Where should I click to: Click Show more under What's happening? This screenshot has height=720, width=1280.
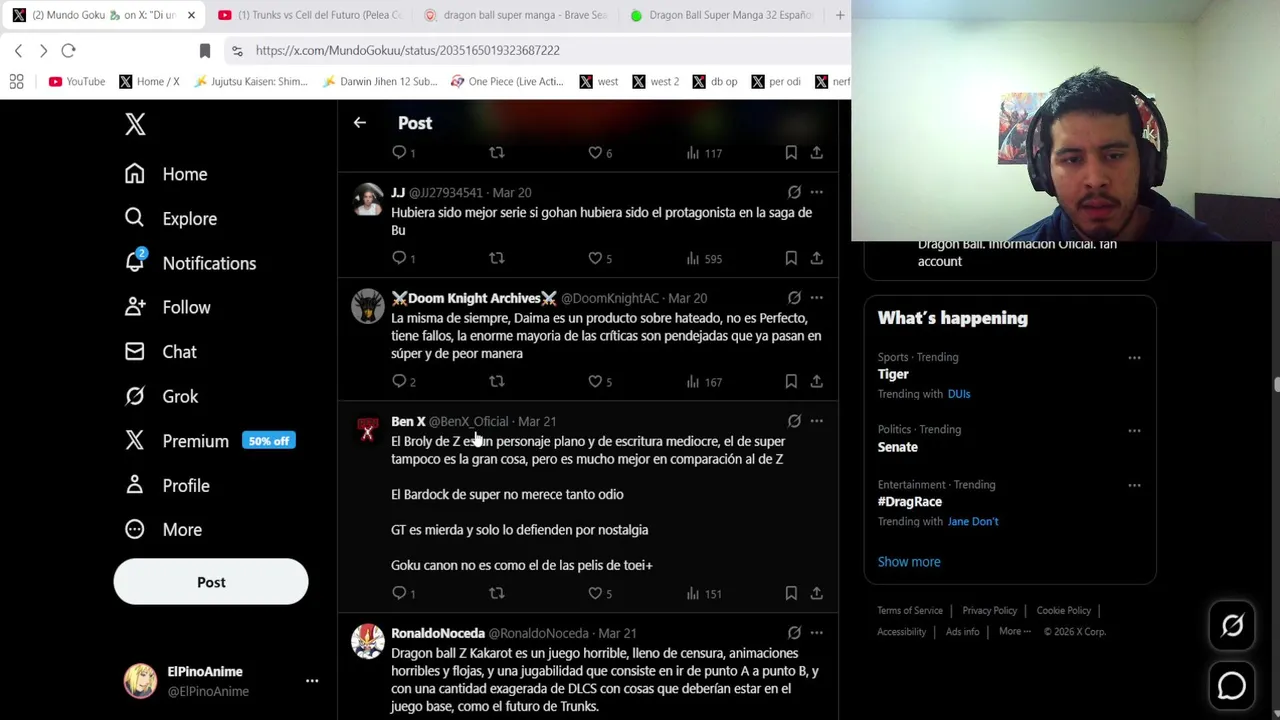coord(909,562)
